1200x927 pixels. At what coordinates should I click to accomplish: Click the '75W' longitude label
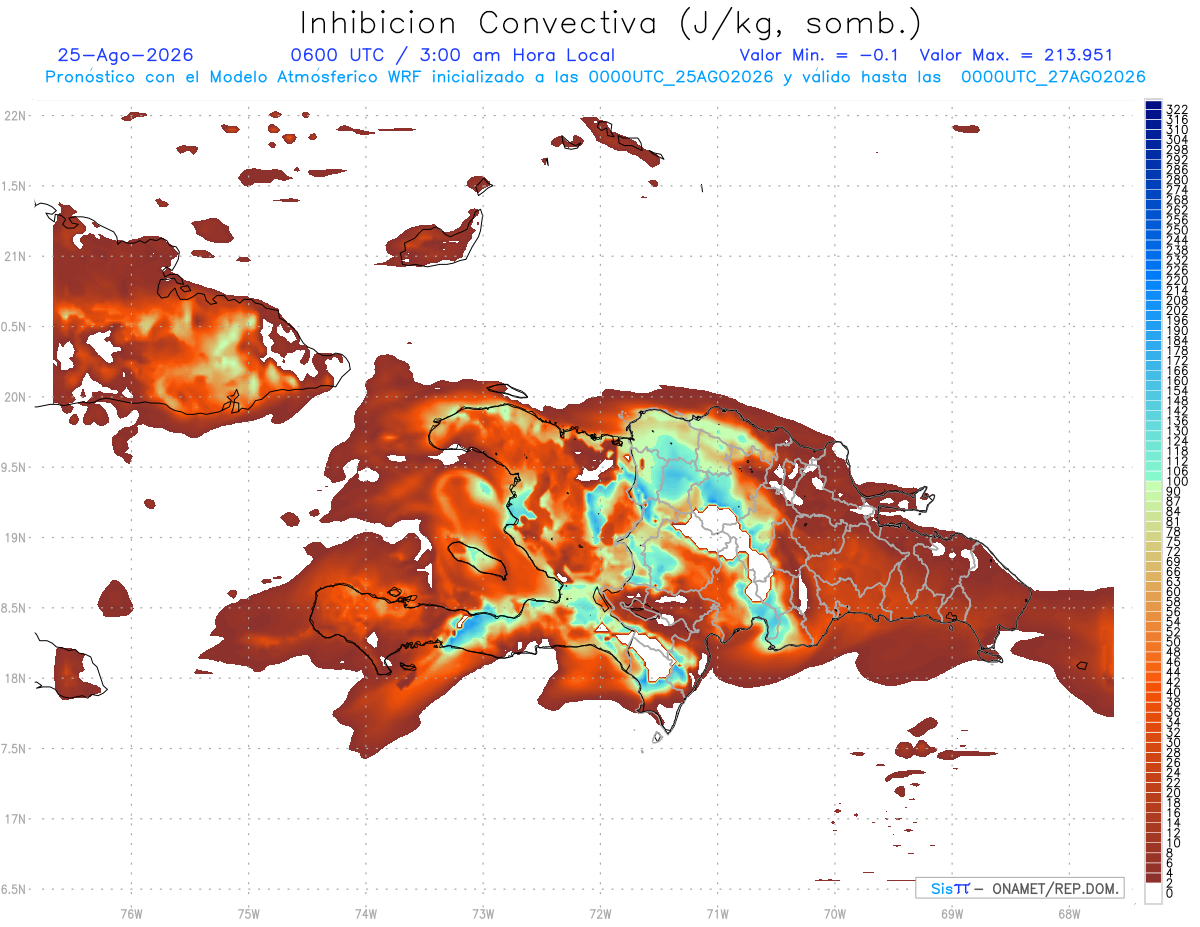tap(249, 912)
